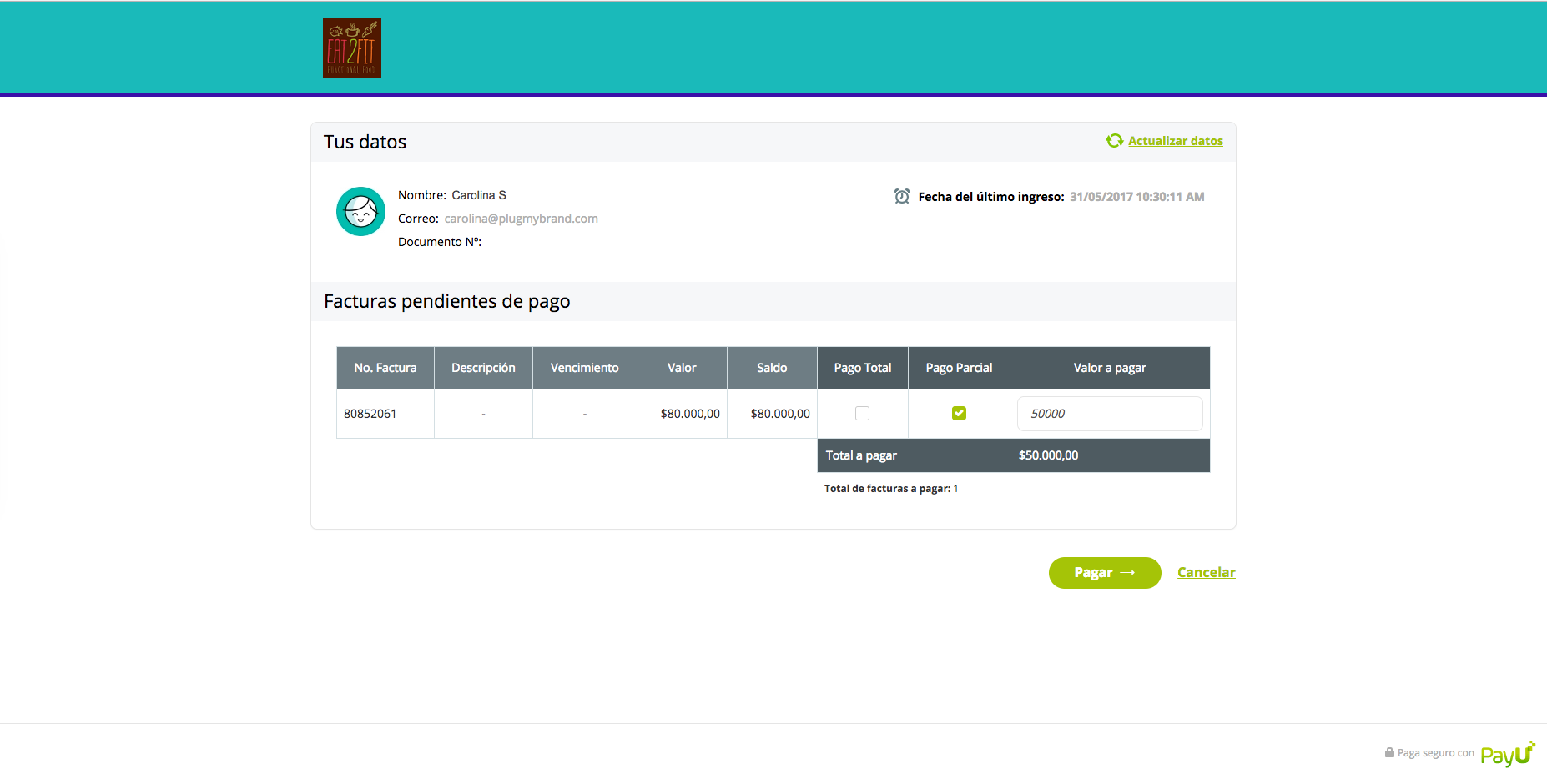Click the $50.000,00 total amount
The height and width of the screenshot is (784, 1547).
click(1048, 455)
